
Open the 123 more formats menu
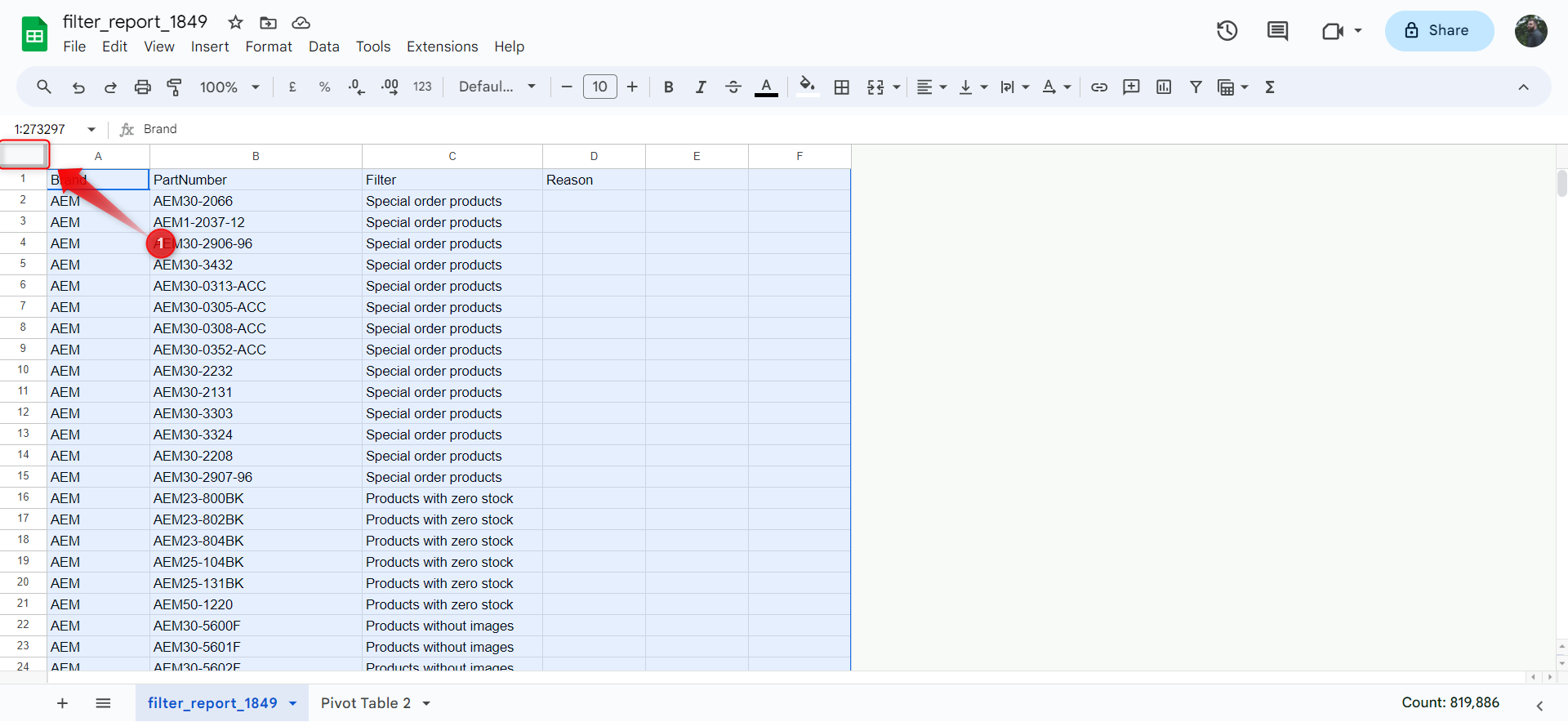[422, 87]
